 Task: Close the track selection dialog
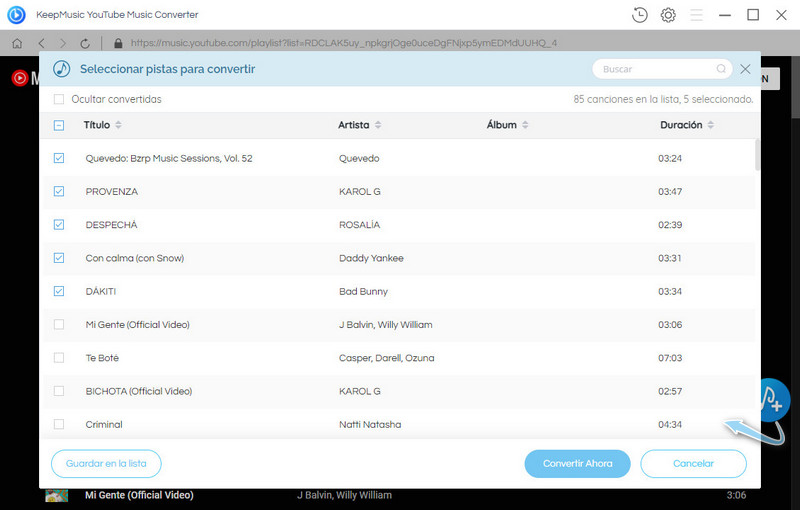click(x=745, y=69)
